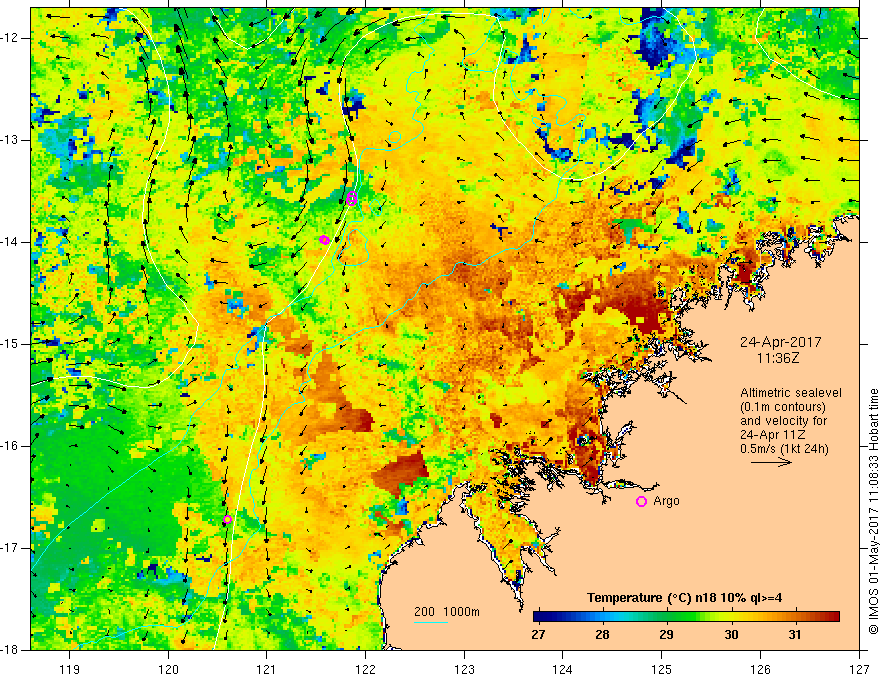Click the '29' label on the color bar
This screenshot has height=680, width=880.
(666, 635)
